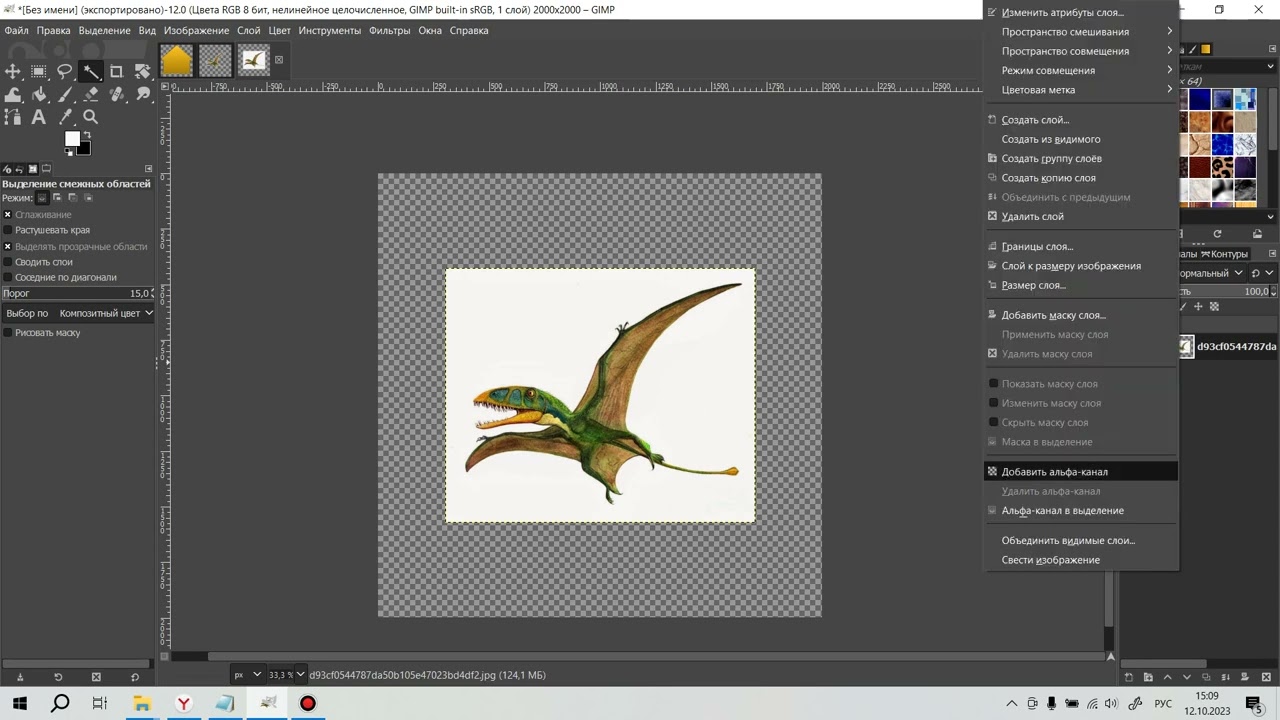Select the Text tool
The height and width of the screenshot is (720, 1280).
pyautogui.click(x=39, y=118)
